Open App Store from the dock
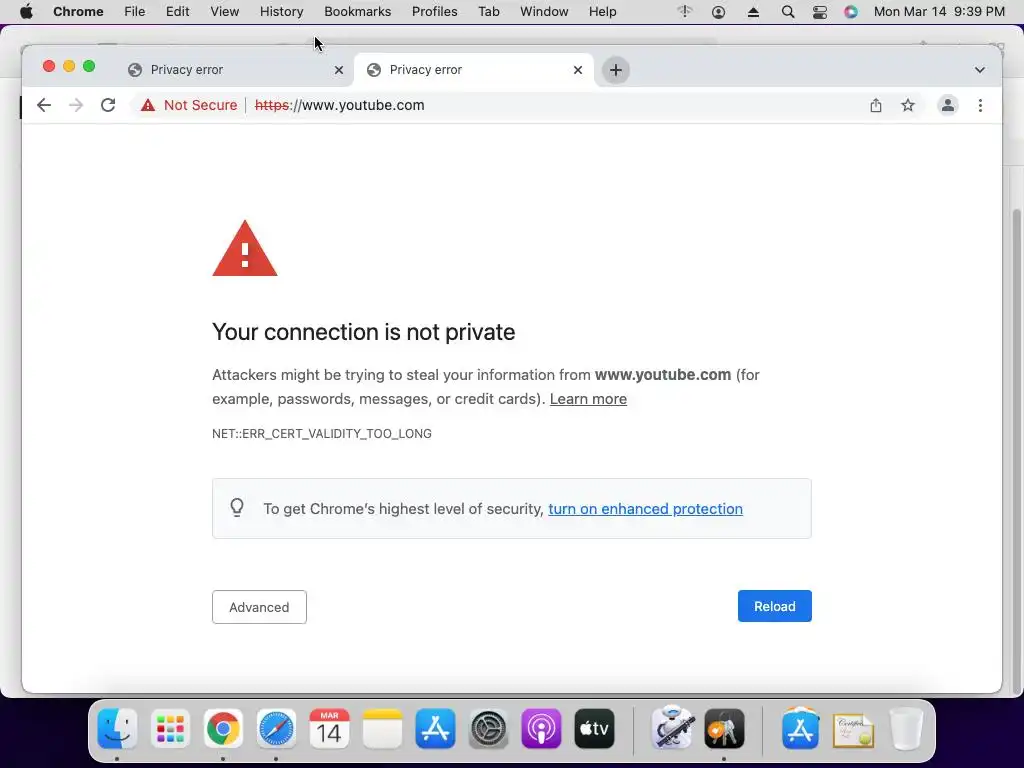The height and width of the screenshot is (768, 1024). click(435, 729)
